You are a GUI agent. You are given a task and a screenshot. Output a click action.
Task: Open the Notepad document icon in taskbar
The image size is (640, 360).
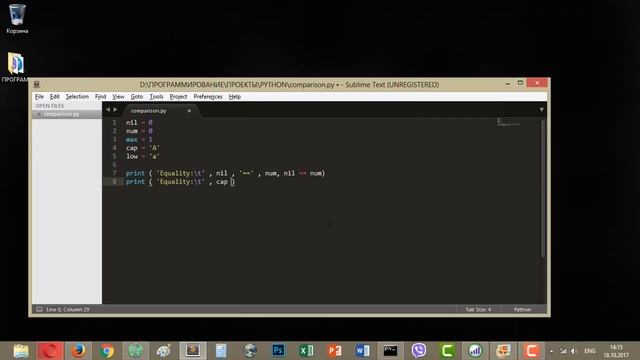tap(221, 351)
